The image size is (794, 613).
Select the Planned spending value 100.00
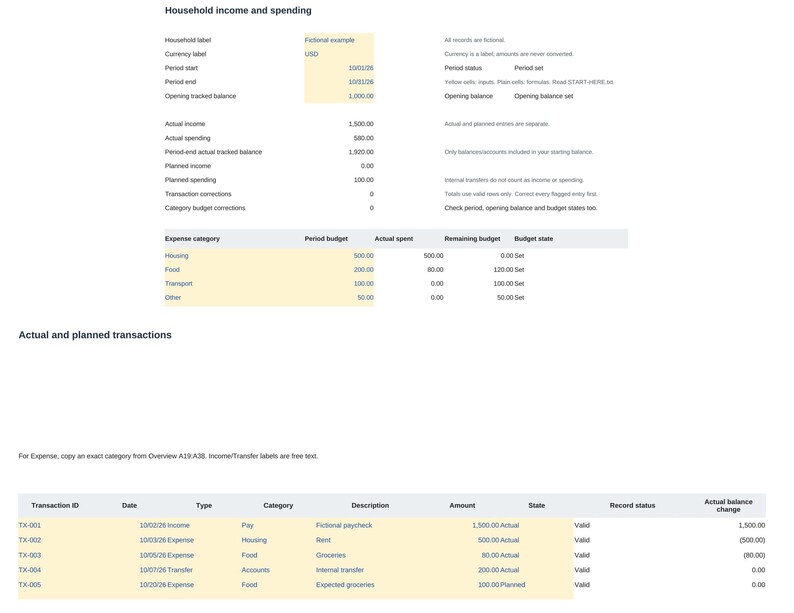coord(364,180)
